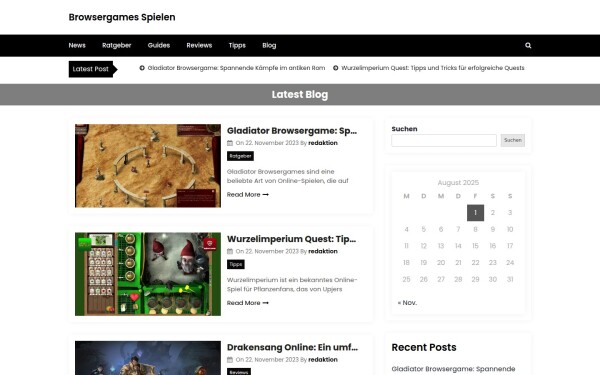Click calendar day 31
The height and width of the screenshot is (375, 600).
point(510,279)
